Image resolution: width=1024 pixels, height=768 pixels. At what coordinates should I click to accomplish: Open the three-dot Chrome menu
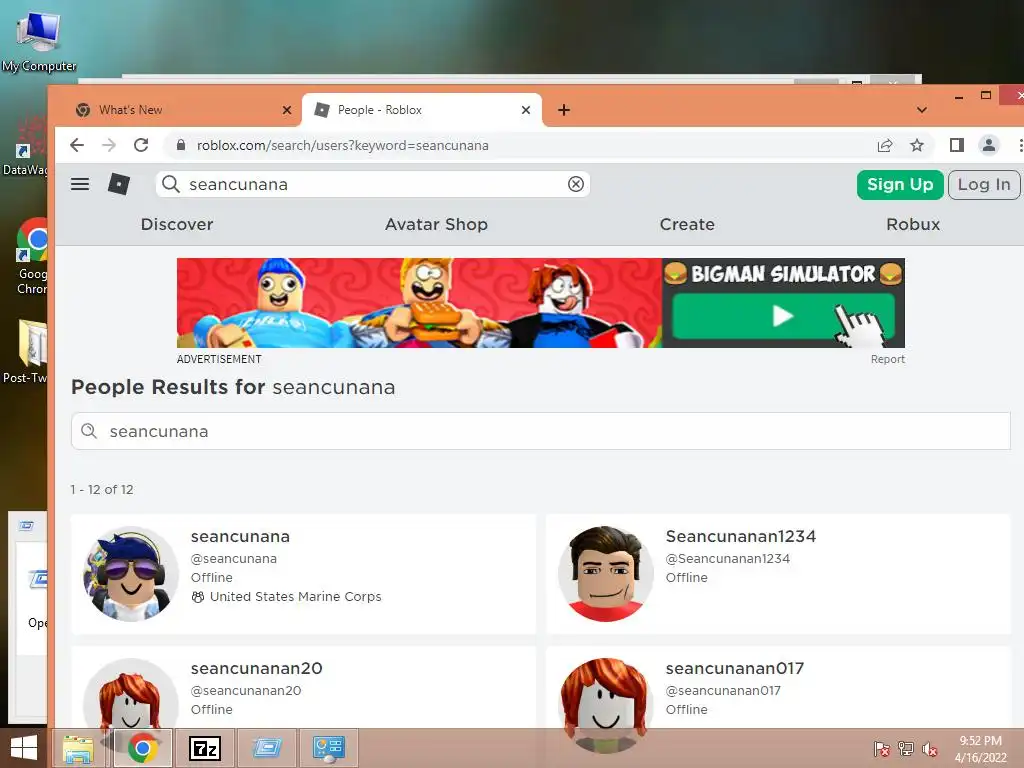tap(1019, 145)
